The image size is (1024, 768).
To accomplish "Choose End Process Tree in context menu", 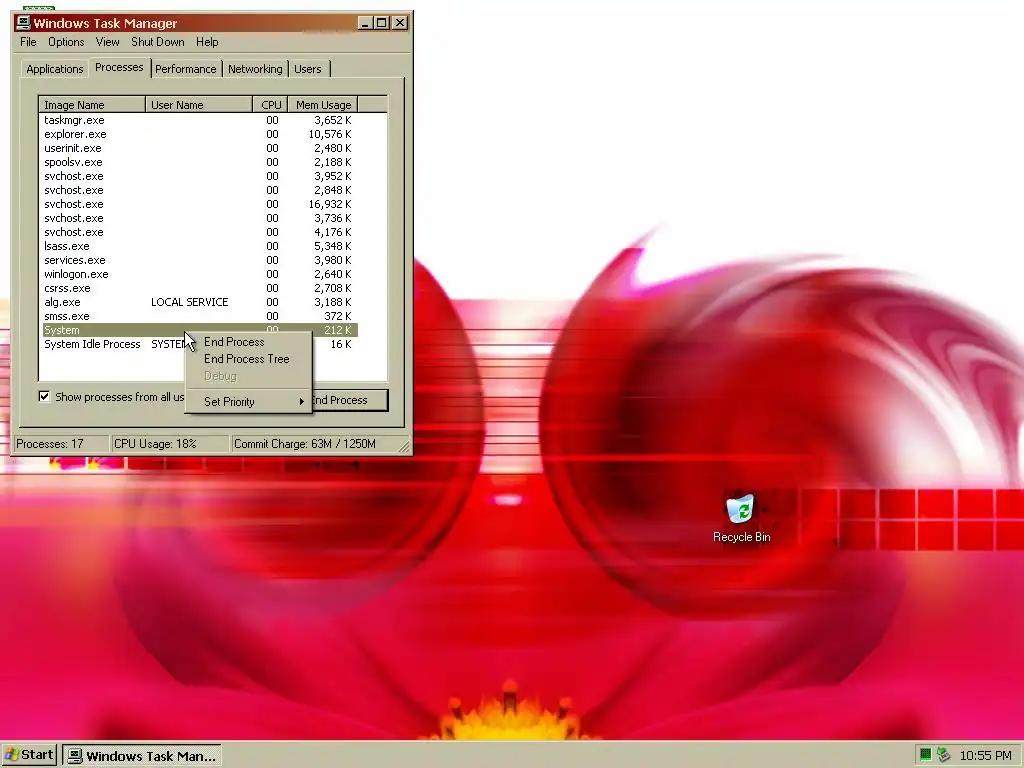I will (x=246, y=359).
